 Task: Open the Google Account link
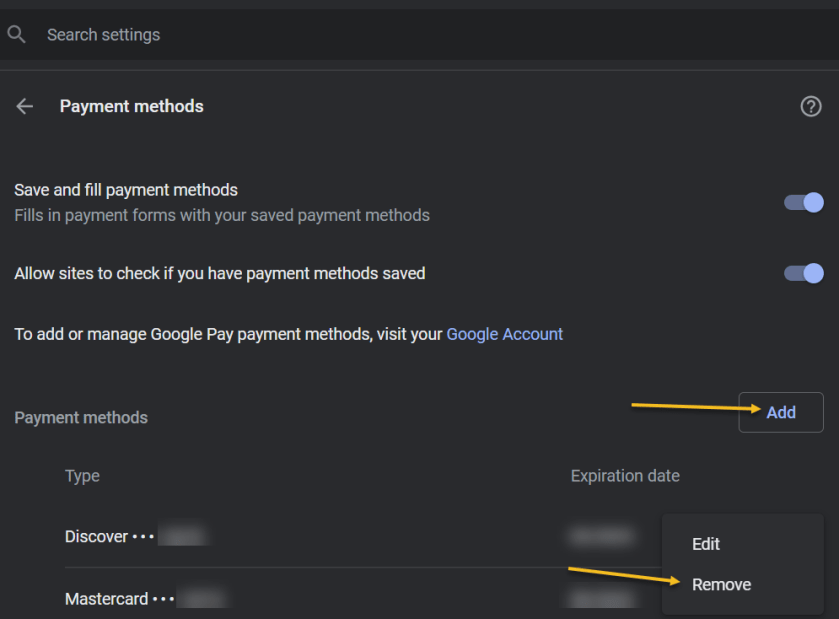click(504, 334)
